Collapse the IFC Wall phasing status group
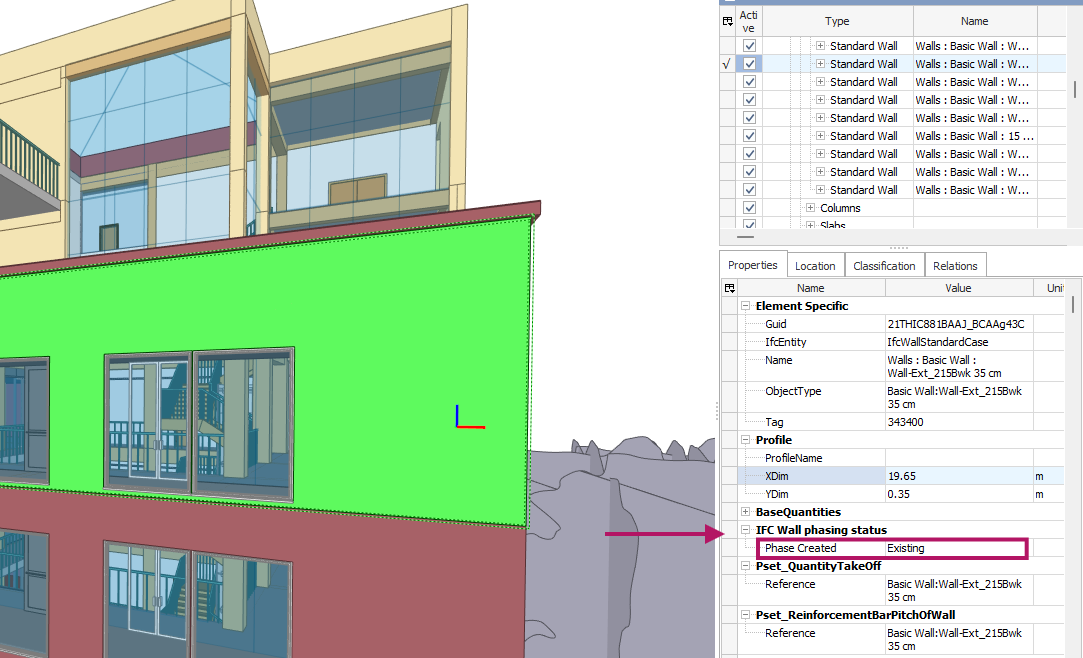The height and width of the screenshot is (658, 1083). pos(745,530)
